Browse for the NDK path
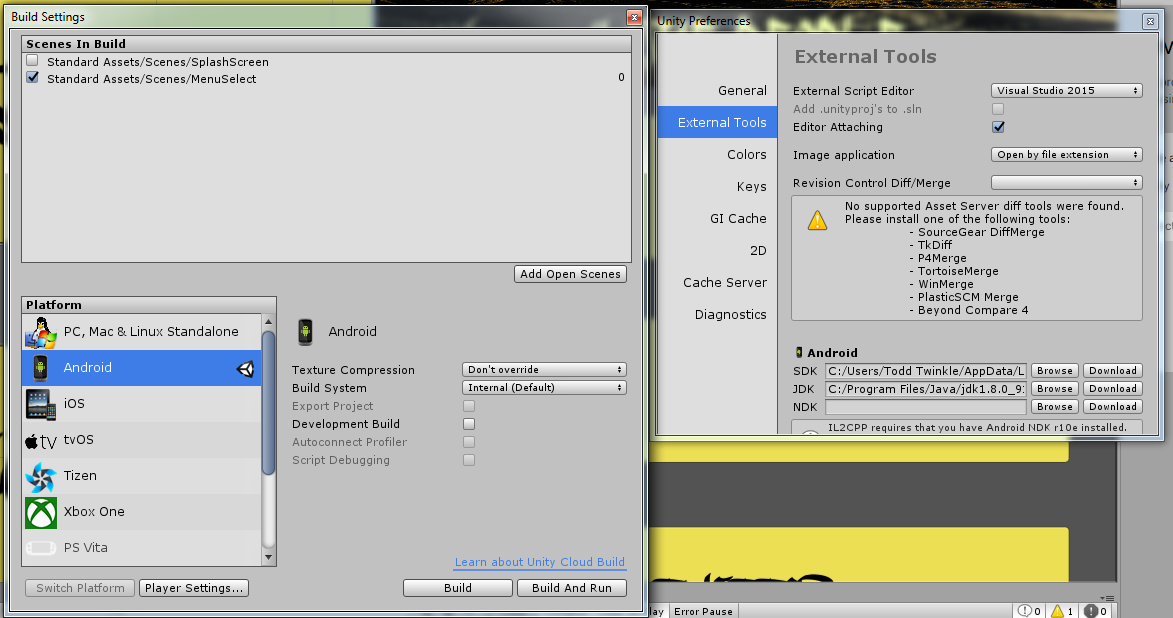This screenshot has width=1173, height=618. pos(1055,407)
